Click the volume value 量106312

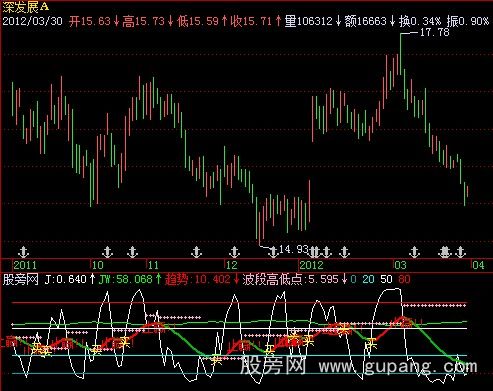[309, 21]
